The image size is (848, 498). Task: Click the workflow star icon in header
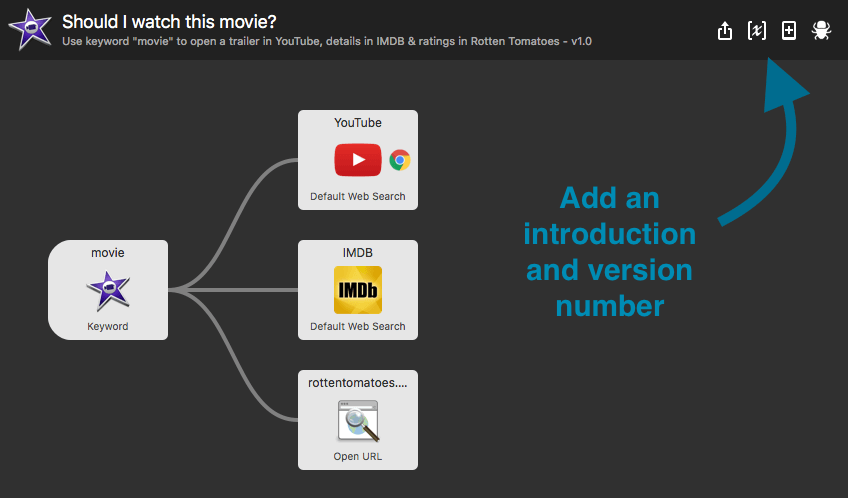tap(30, 30)
